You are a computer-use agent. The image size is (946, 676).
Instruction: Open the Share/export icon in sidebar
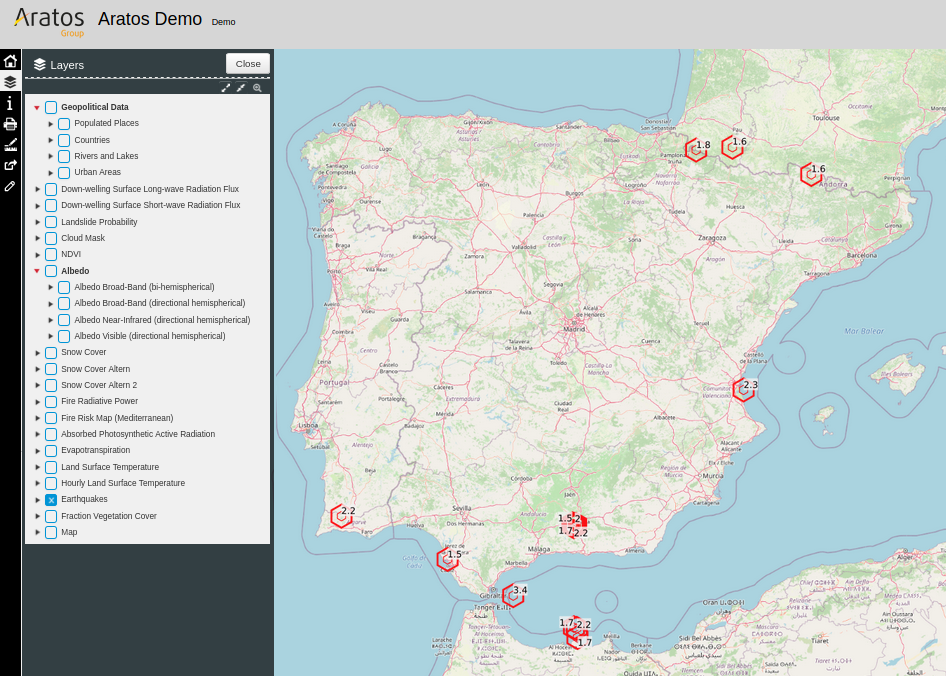pyautogui.click(x=10, y=165)
